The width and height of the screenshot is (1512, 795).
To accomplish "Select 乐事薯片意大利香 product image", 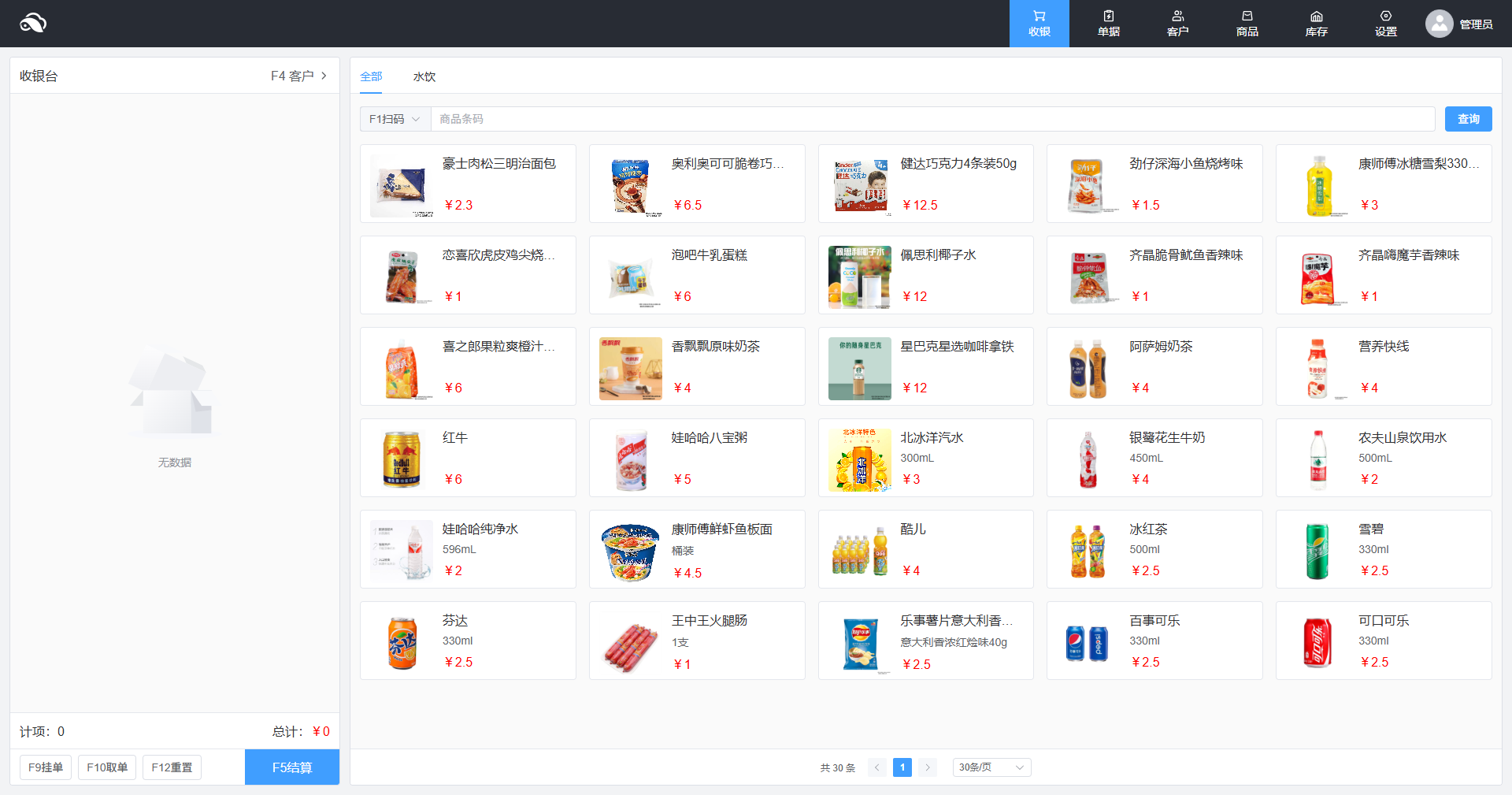I will pos(860,643).
